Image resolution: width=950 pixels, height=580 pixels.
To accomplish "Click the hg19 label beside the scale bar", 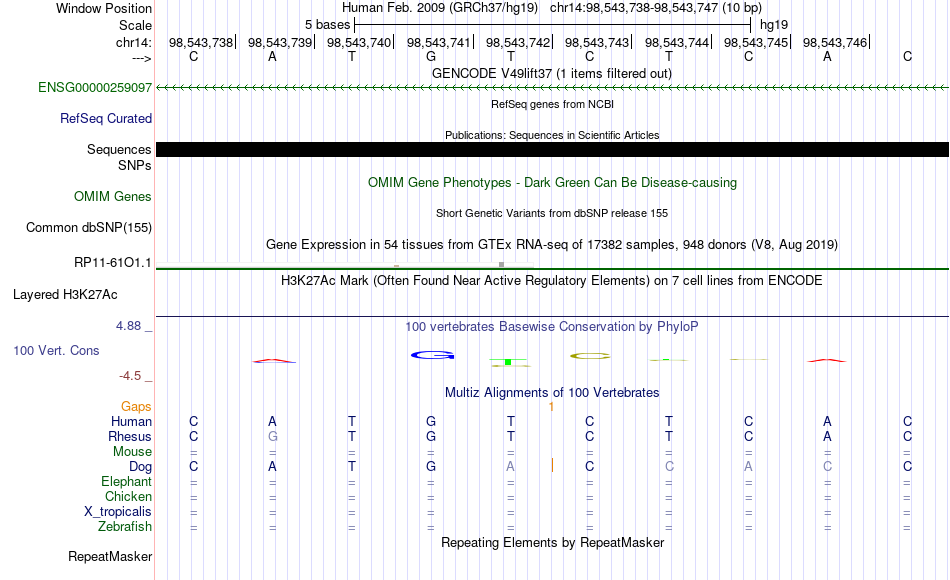I will pos(774,25).
